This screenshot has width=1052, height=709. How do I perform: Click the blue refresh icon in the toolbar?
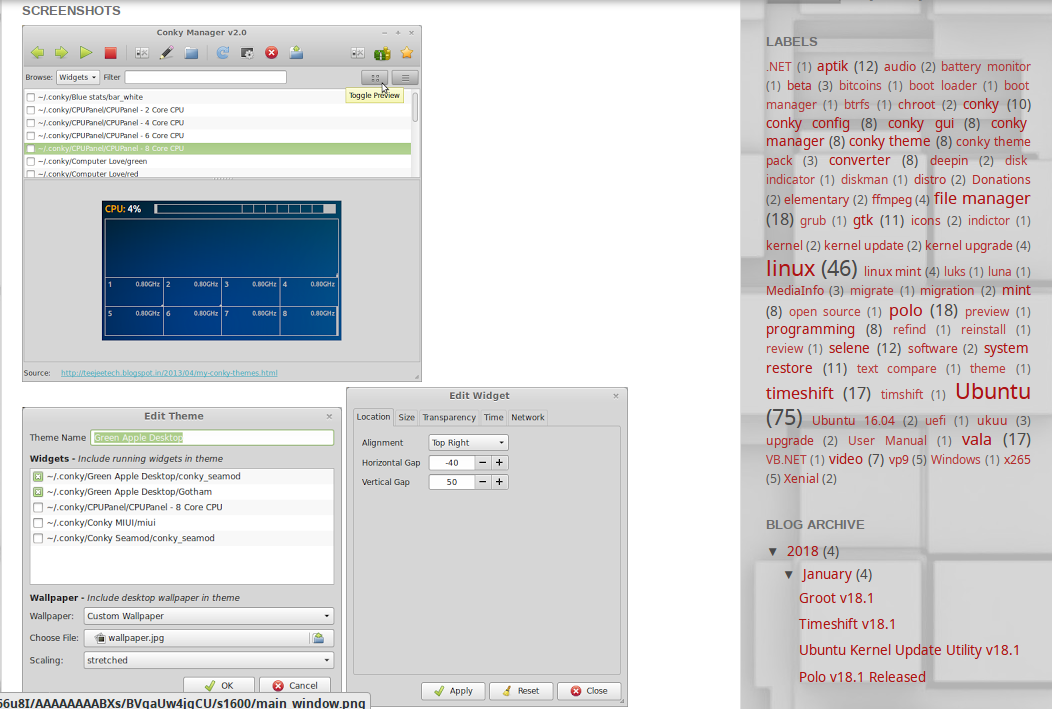(223, 52)
